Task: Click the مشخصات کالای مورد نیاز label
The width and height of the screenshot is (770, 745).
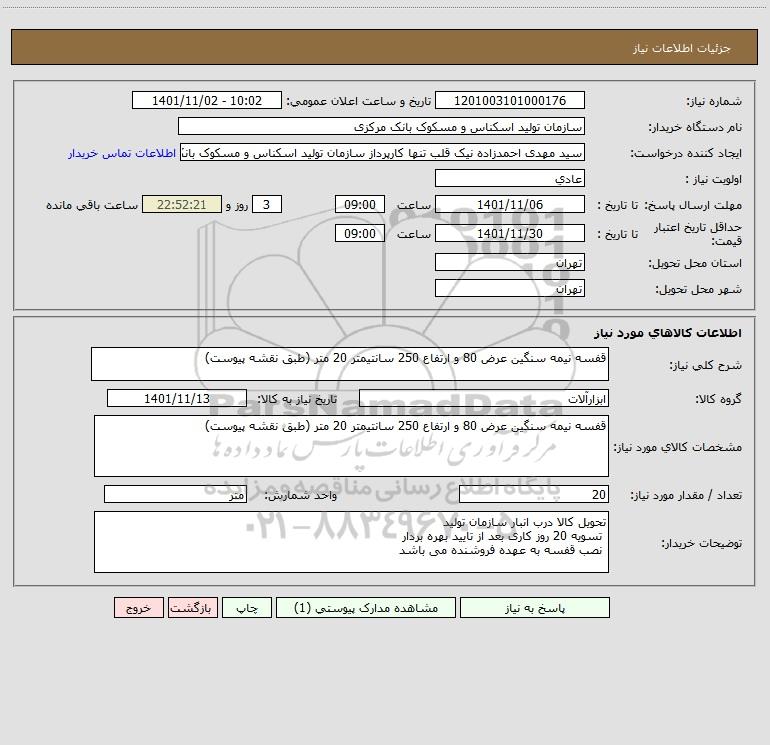Action: (678, 447)
